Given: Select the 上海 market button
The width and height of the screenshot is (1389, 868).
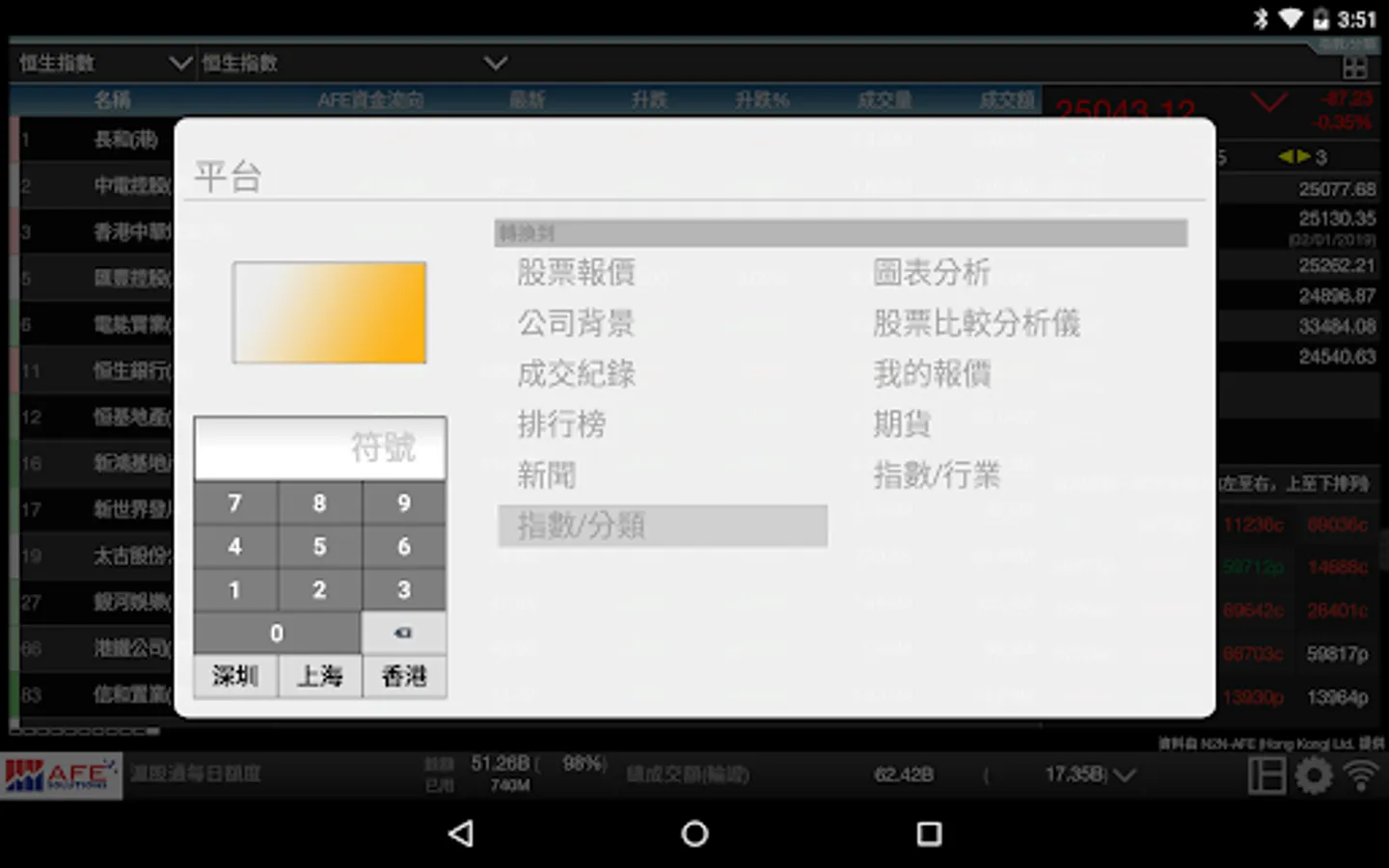Looking at the screenshot, I should coord(319,676).
